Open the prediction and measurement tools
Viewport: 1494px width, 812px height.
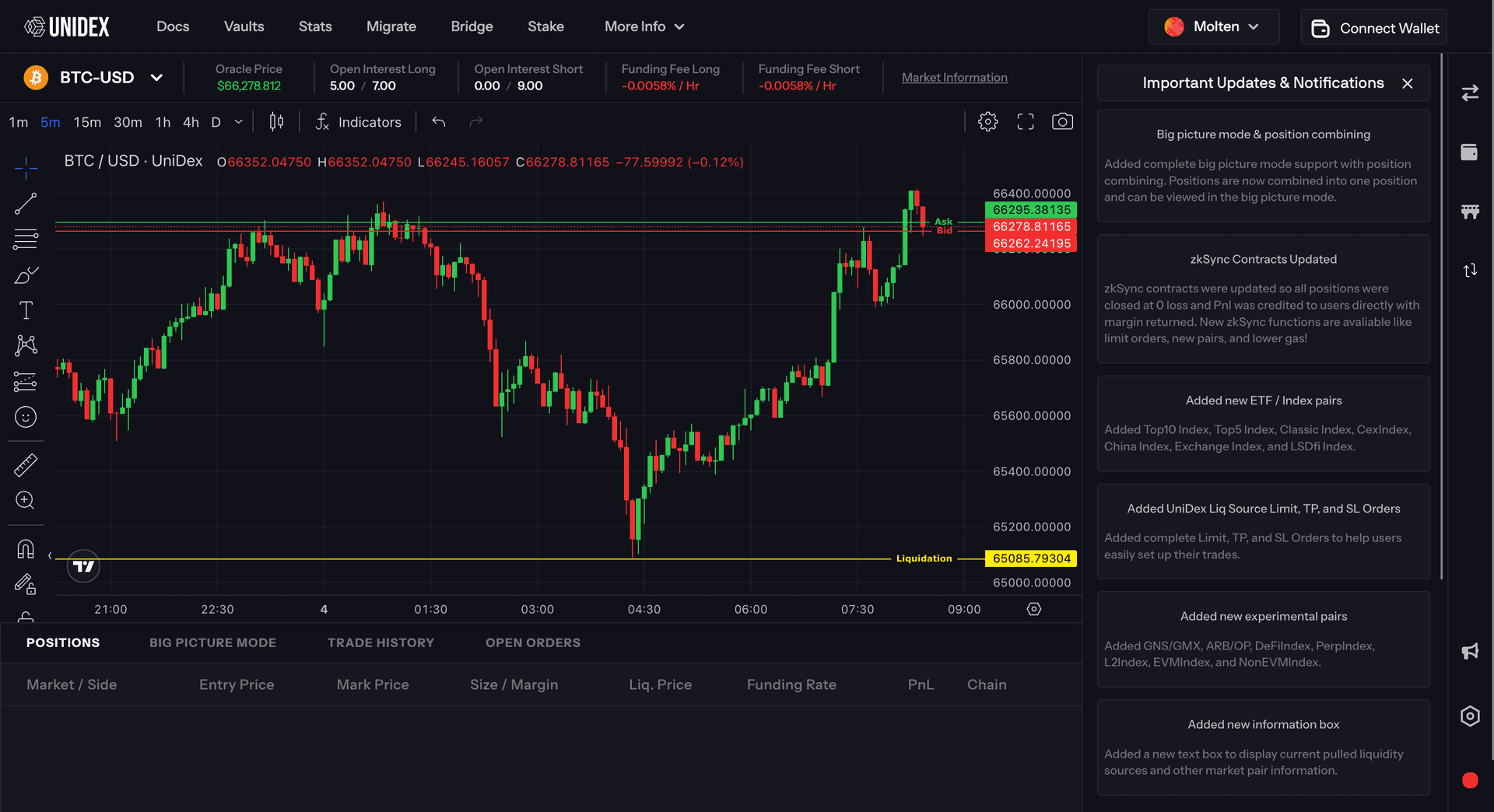[x=26, y=381]
